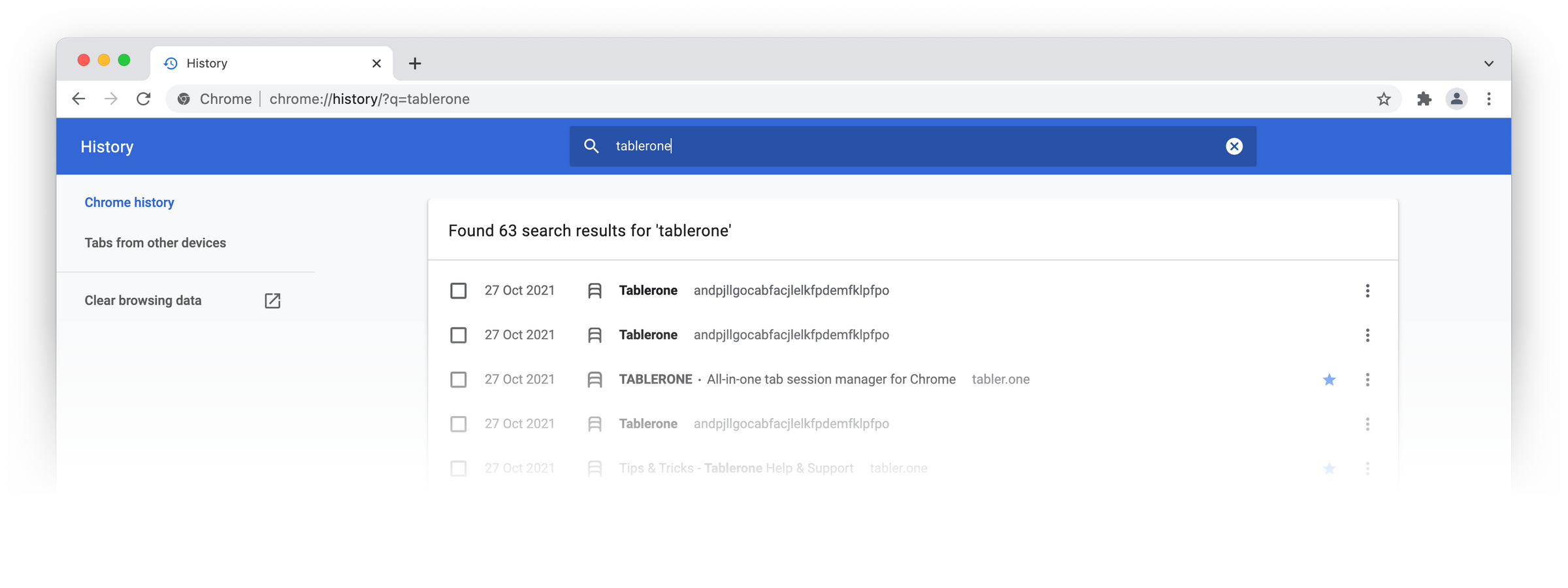Click the History heading in blue bar

coord(107,146)
